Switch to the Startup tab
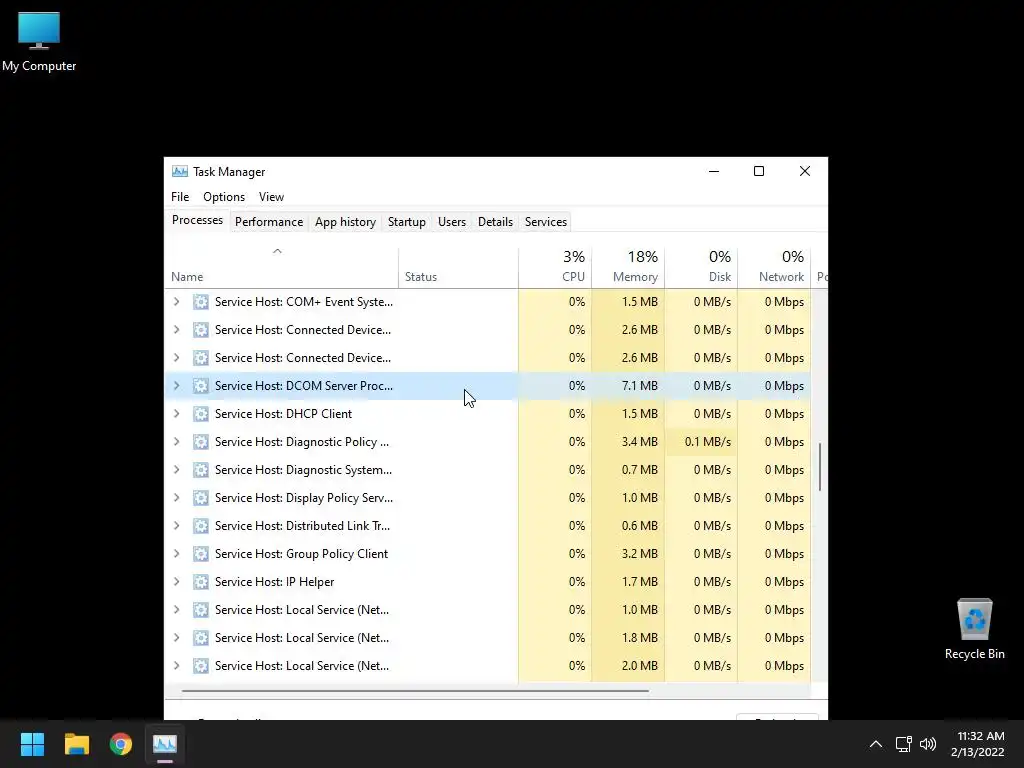This screenshot has width=1024, height=768. click(x=406, y=222)
